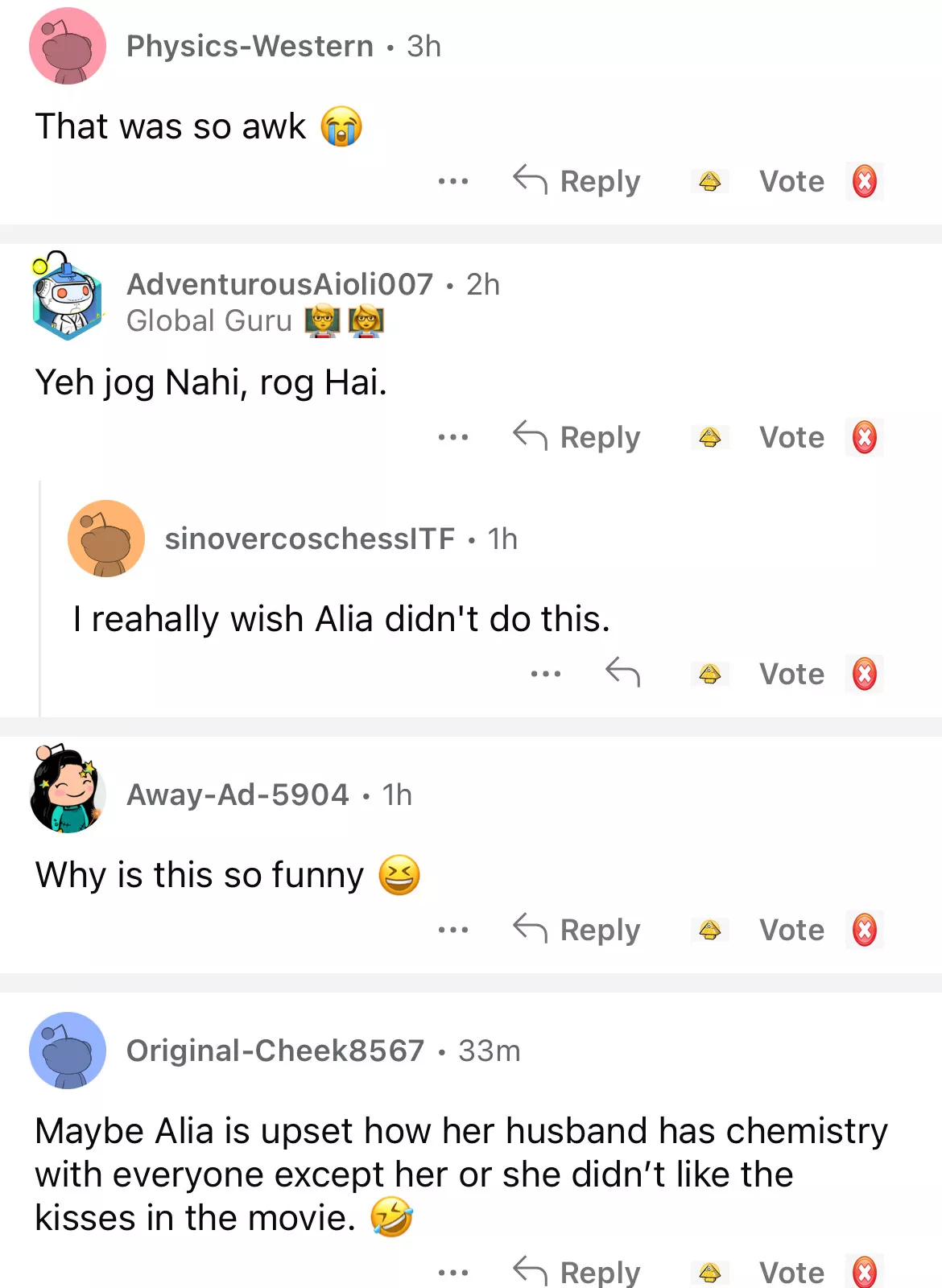Open more options on AdventurousAioli007's comment
Screen dimensions: 942x1288
tap(453, 438)
